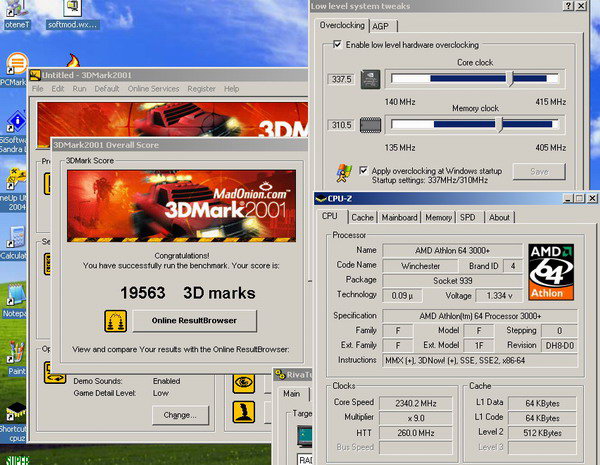Open the Calculator desktop shortcut
The height and width of the screenshot is (465, 600).
[14, 243]
